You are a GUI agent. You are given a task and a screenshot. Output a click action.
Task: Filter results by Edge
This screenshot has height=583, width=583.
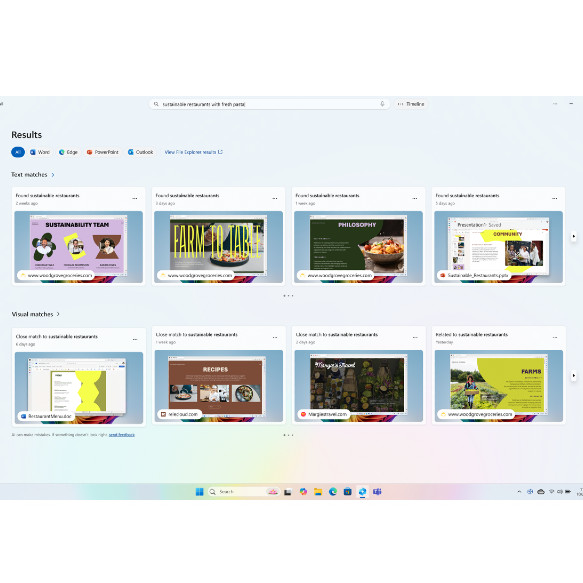68,152
